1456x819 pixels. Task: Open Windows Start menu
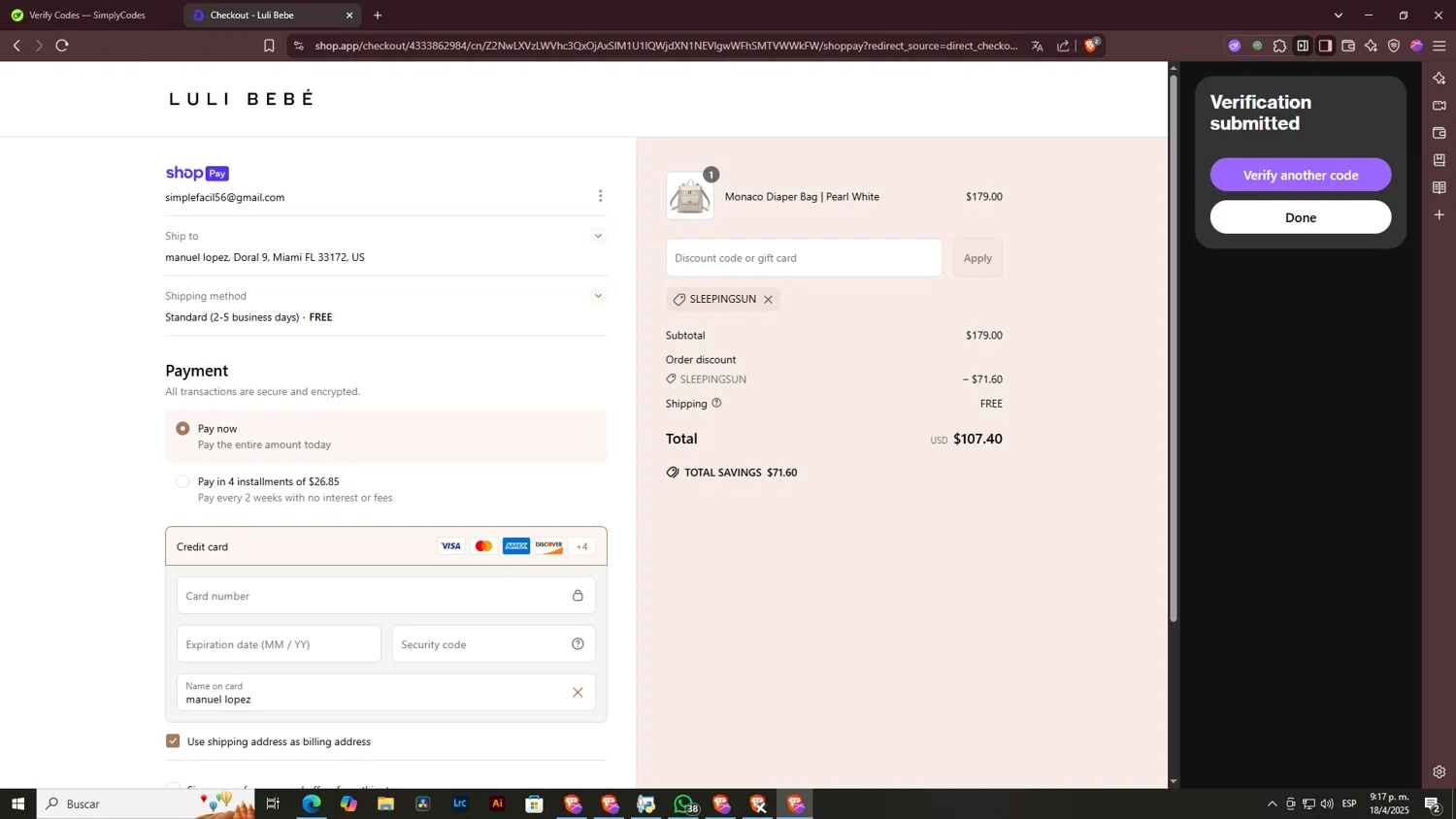17,803
